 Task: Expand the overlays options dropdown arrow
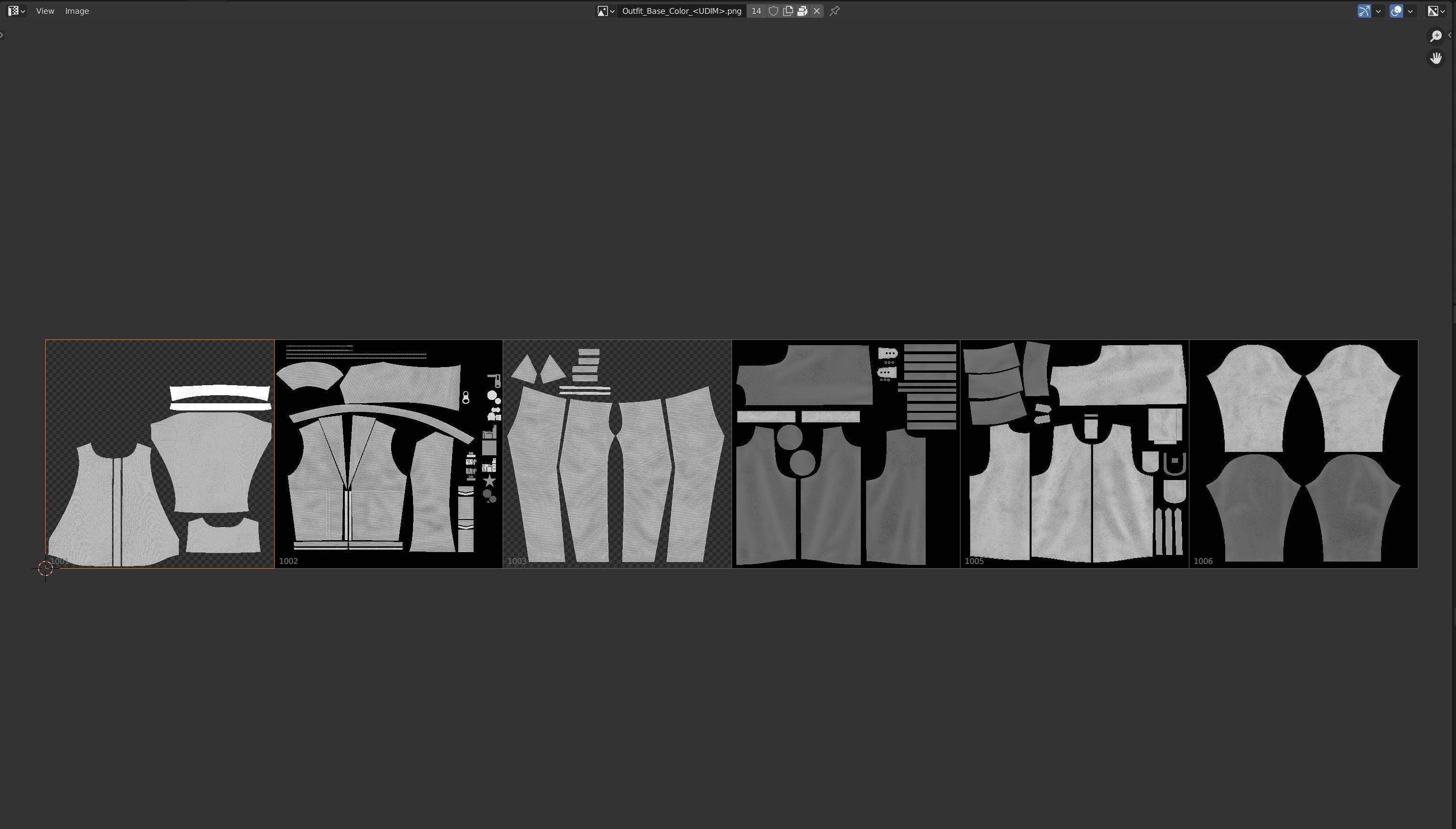(1410, 11)
